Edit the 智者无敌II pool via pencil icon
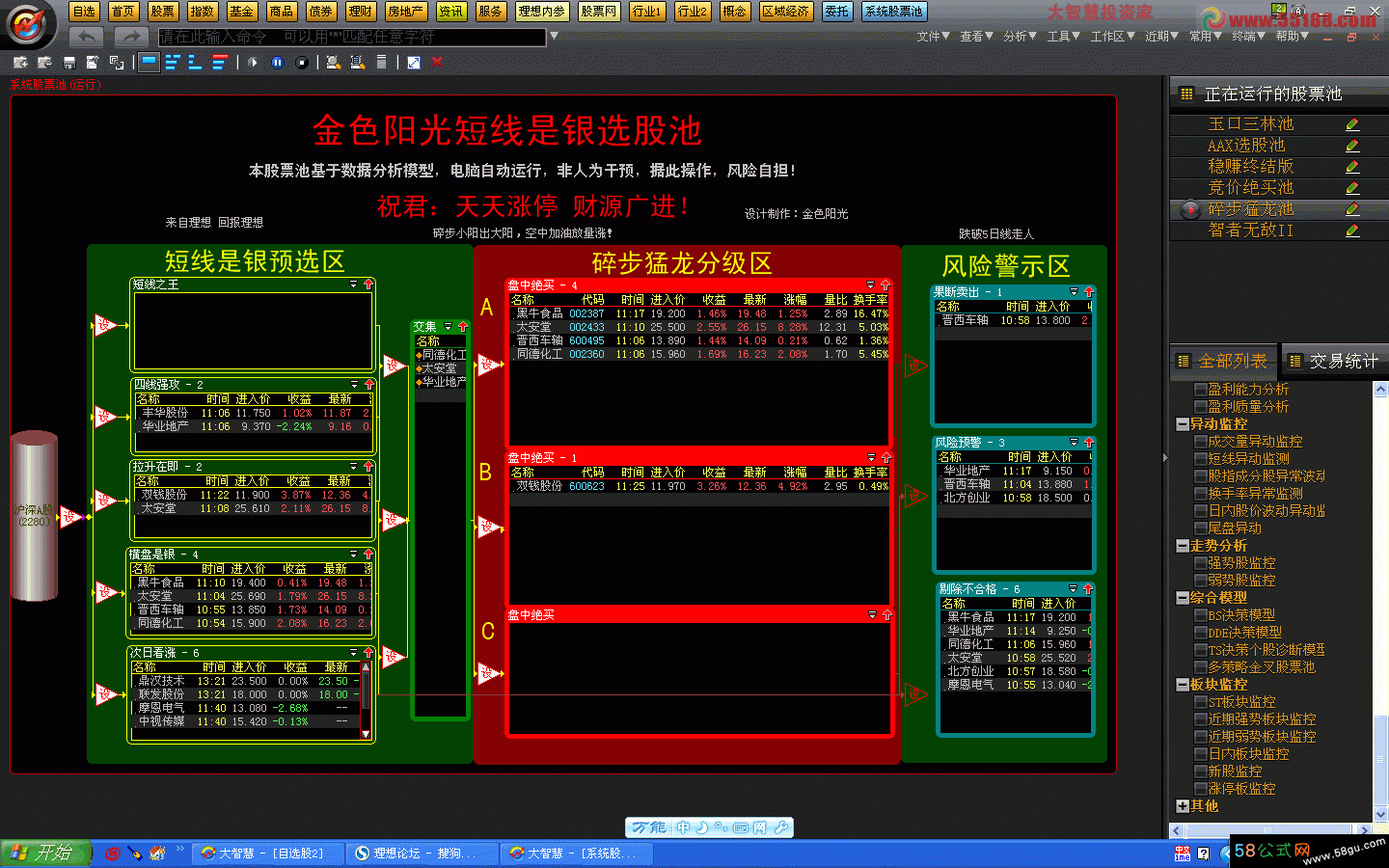This screenshot has width=1389, height=868. tap(1352, 231)
